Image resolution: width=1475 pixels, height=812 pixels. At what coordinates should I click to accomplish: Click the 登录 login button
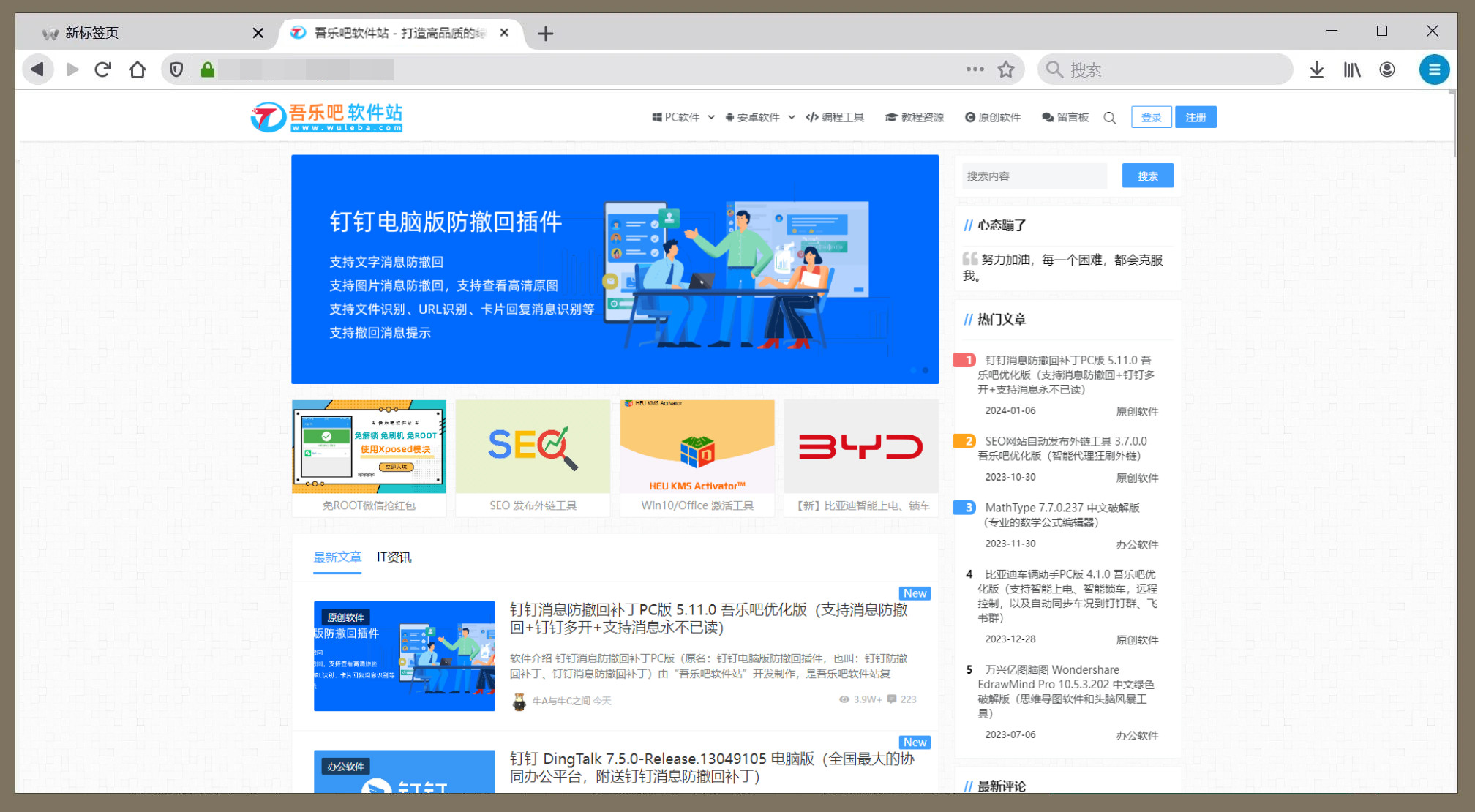click(x=1151, y=117)
